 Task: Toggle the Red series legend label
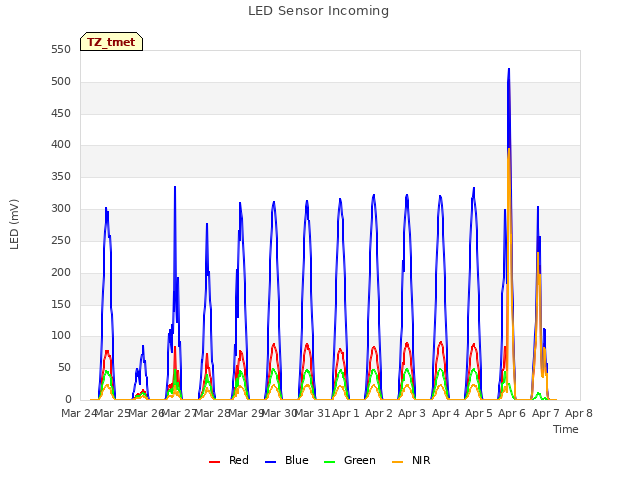coord(239,460)
